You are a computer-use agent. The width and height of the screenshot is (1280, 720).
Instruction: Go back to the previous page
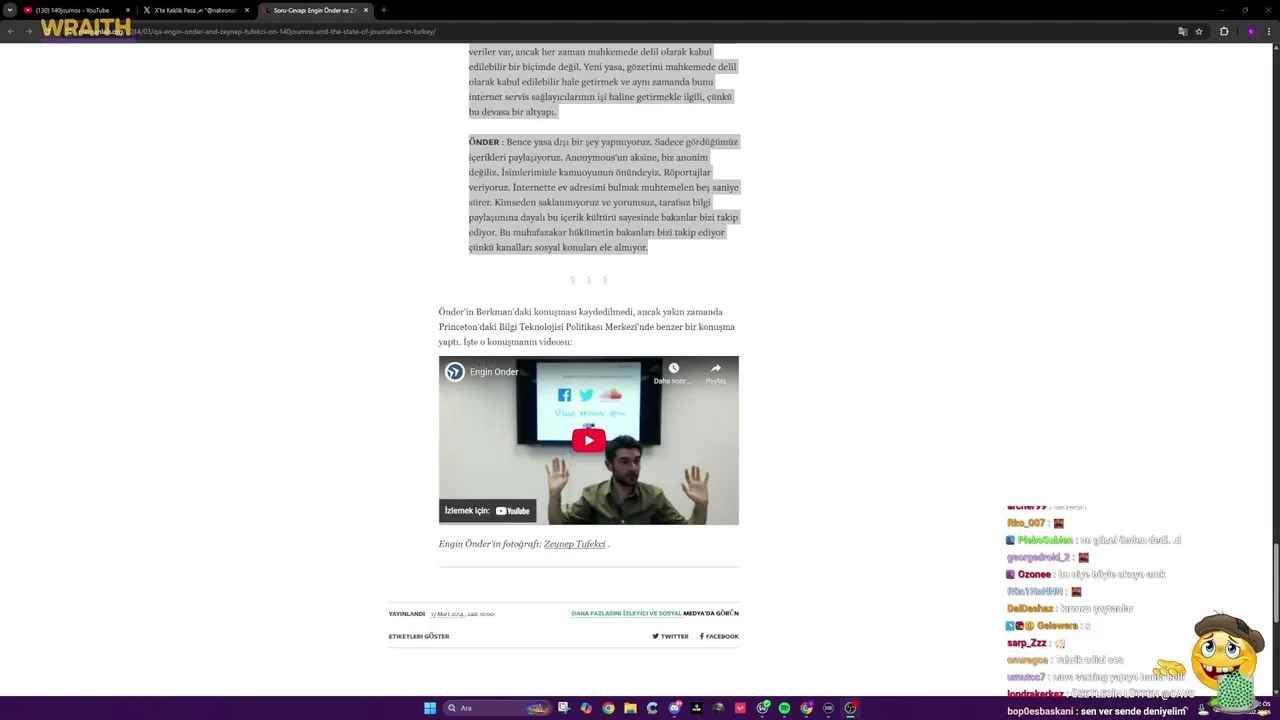(10, 31)
